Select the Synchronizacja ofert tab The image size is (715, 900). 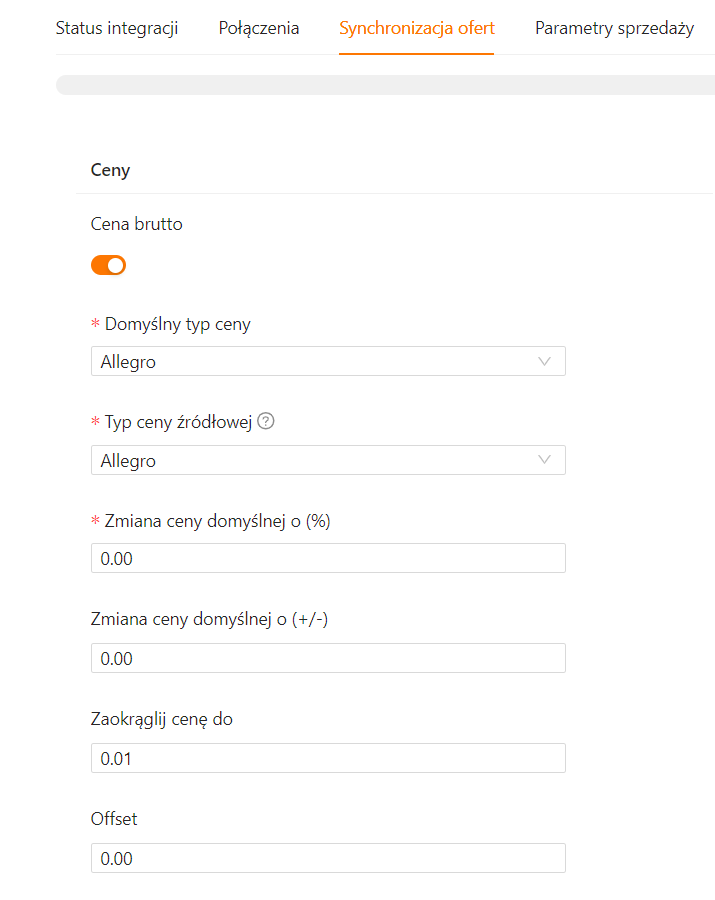pos(417,28)
